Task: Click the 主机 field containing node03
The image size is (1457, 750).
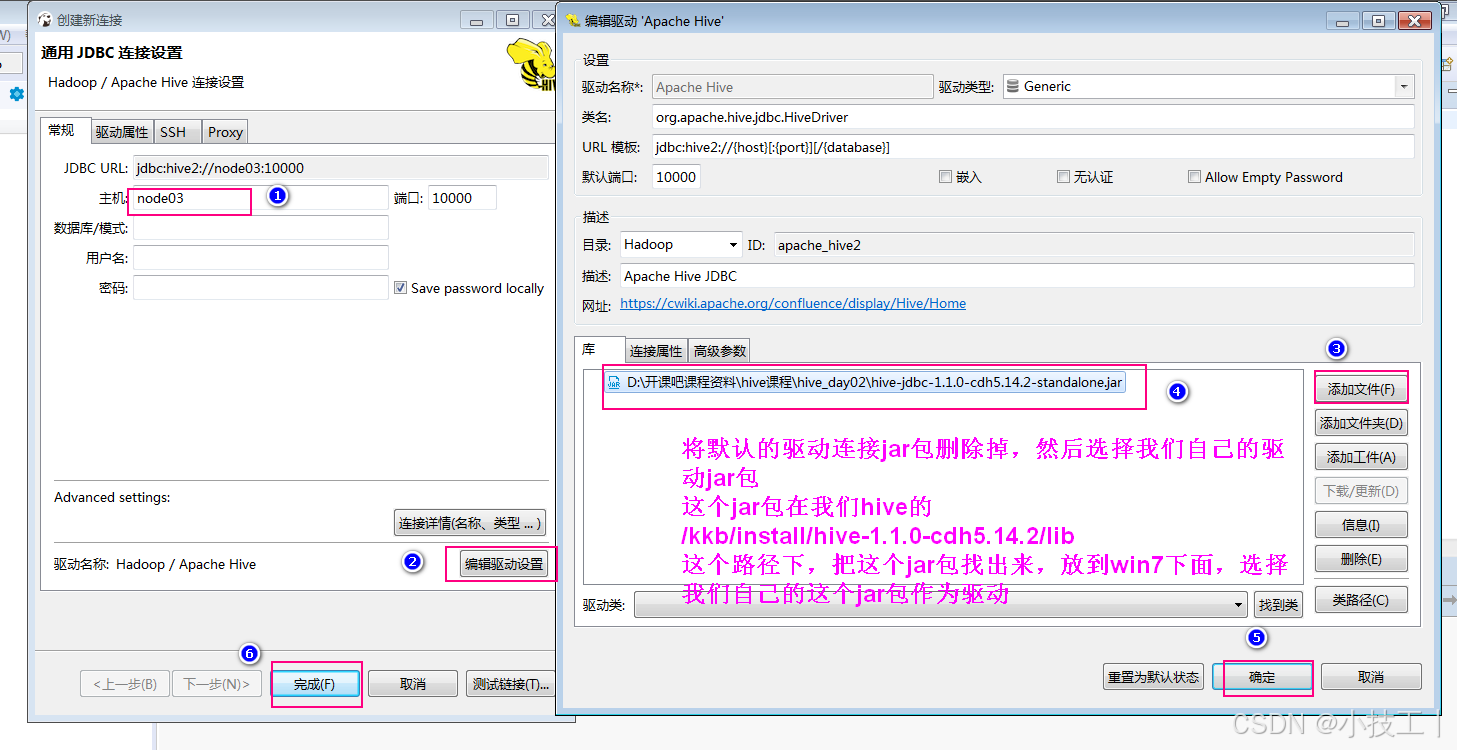Action: coord(260,198)
